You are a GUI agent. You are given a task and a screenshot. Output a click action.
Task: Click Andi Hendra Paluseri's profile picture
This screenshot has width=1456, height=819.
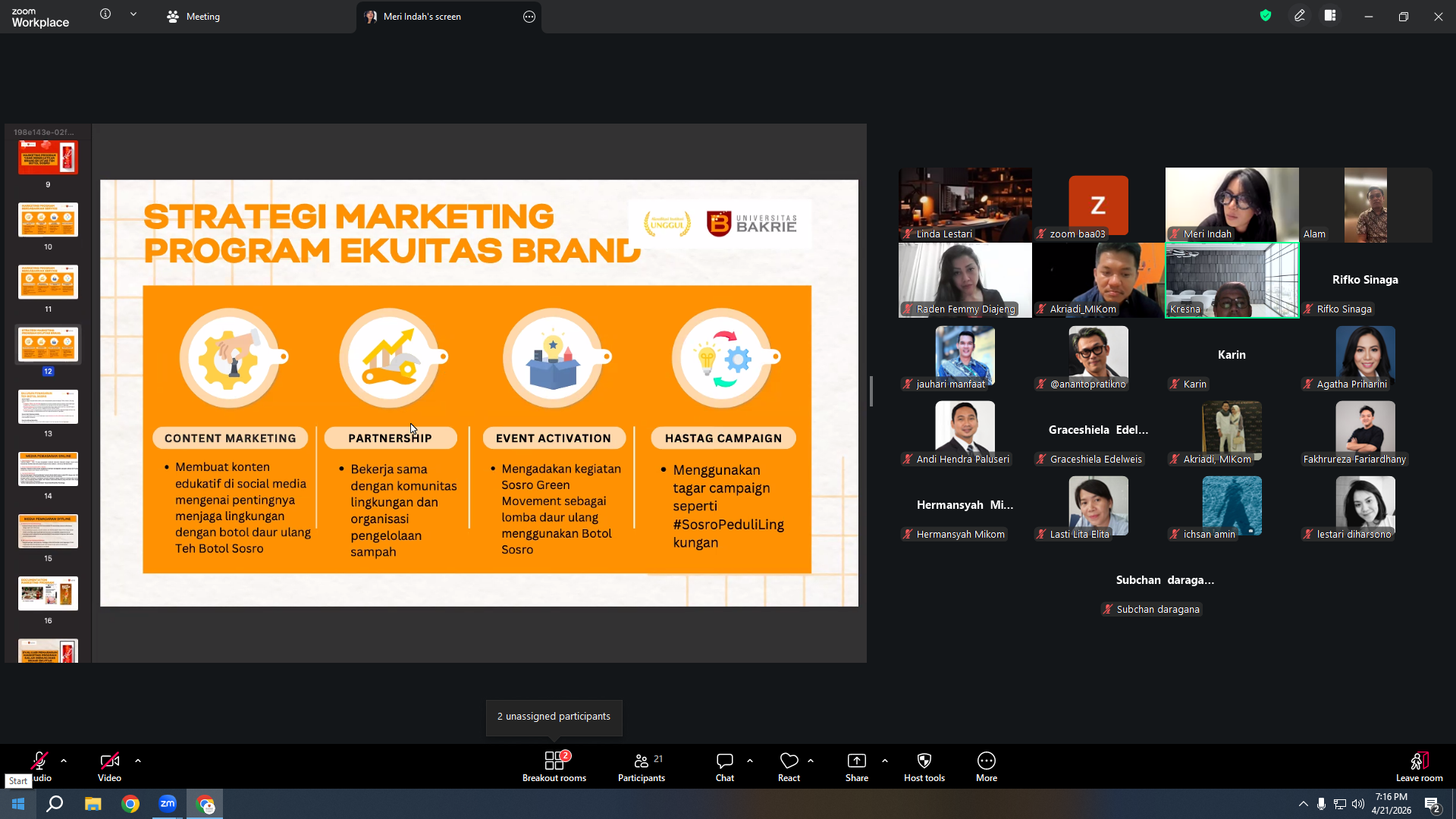965,429
